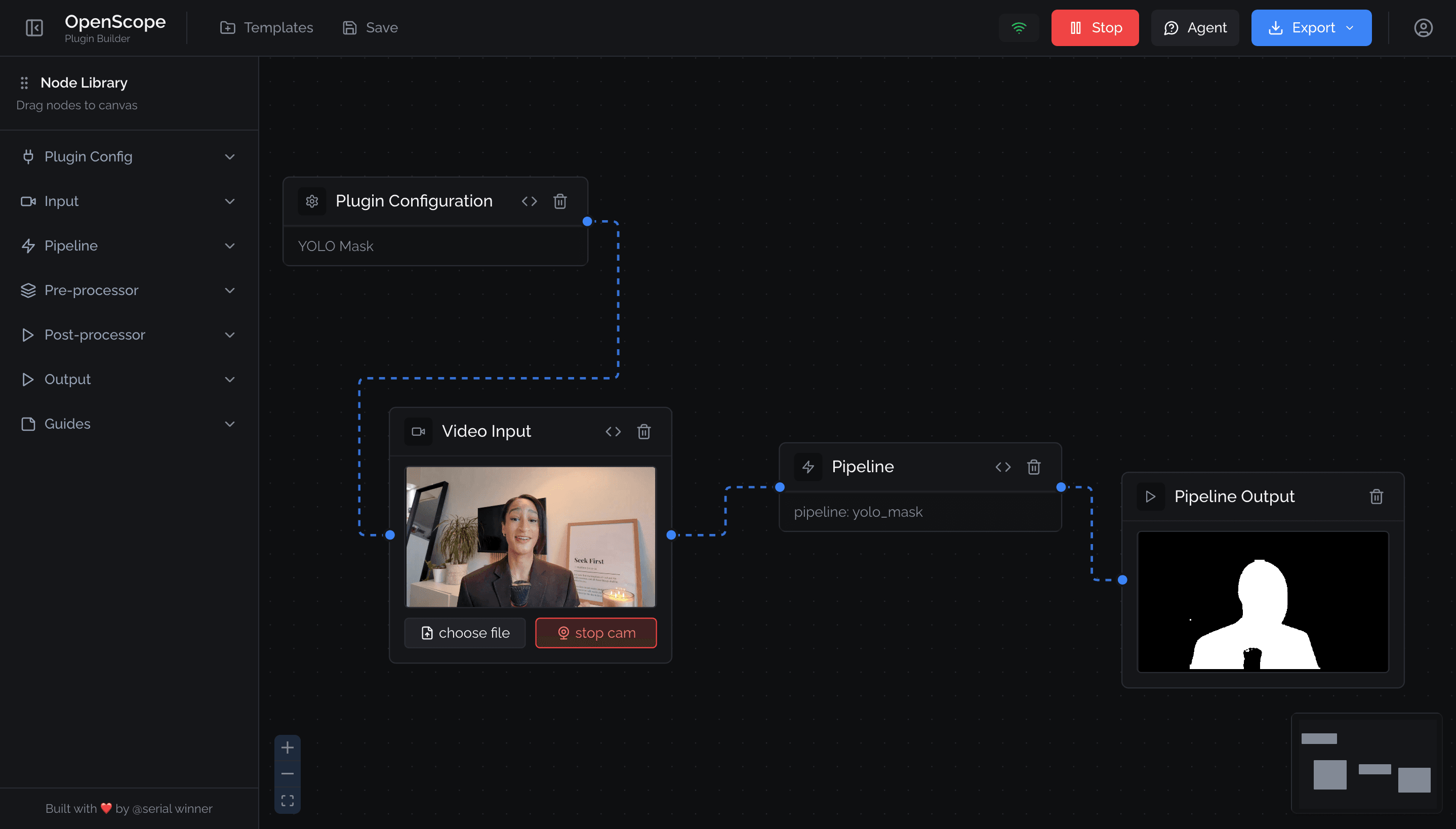Viewport: 1456px width, 829px height.
Task: Select Save from the top bar
Action: (369, 27)
